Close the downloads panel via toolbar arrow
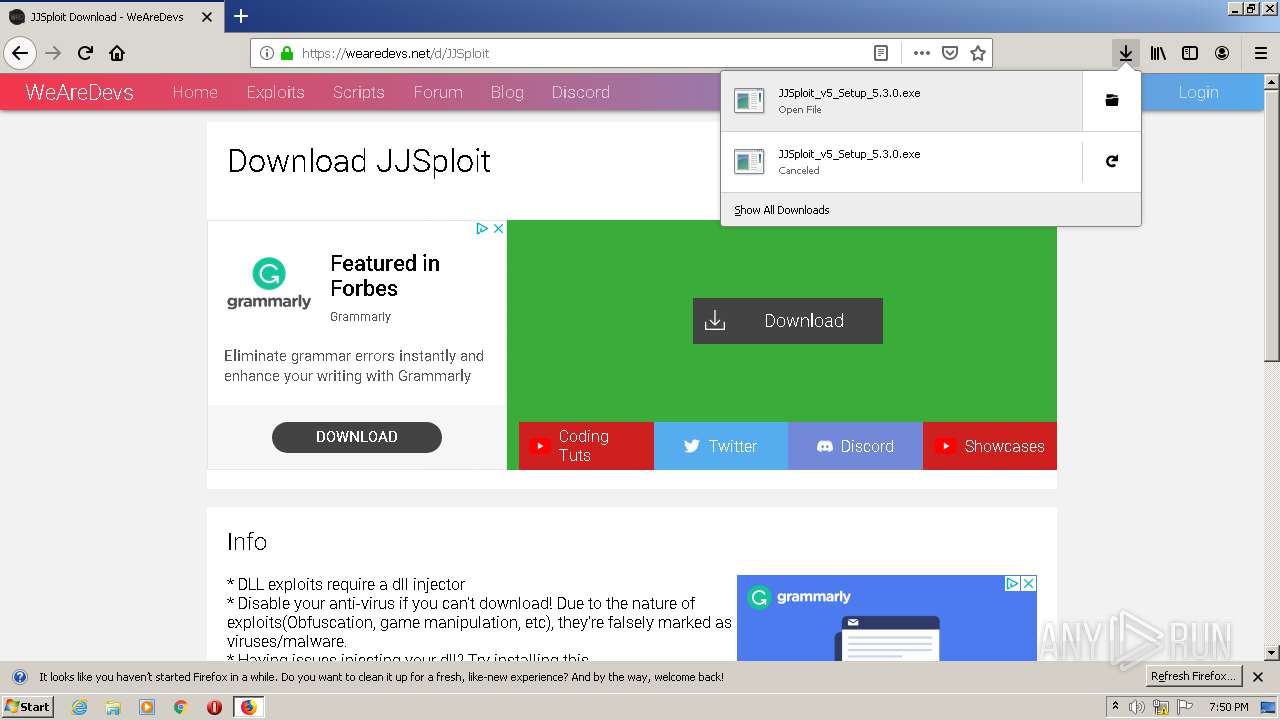The height and width of the screenshot is (720, 1280). tap(1126, 53)
